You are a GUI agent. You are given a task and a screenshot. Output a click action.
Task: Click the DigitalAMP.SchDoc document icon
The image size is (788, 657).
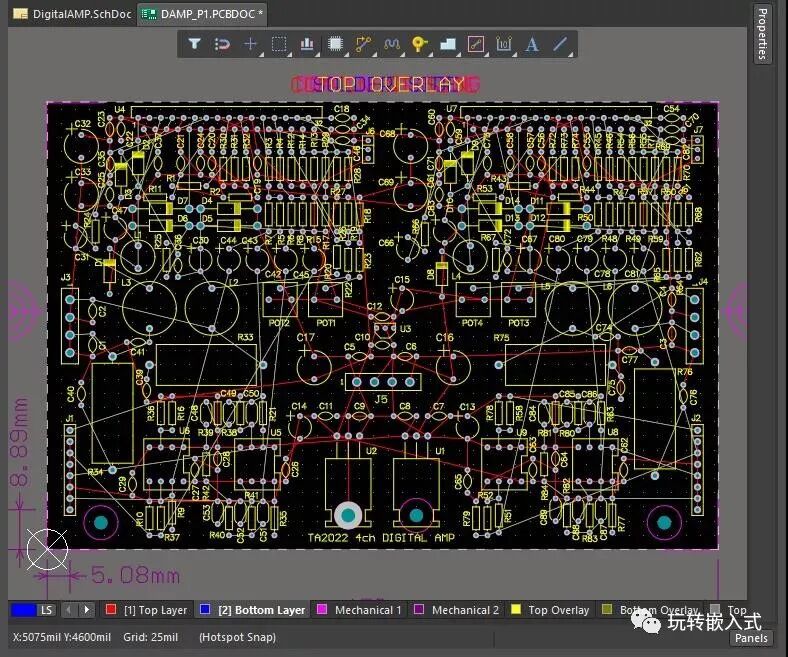coord(21,14)
